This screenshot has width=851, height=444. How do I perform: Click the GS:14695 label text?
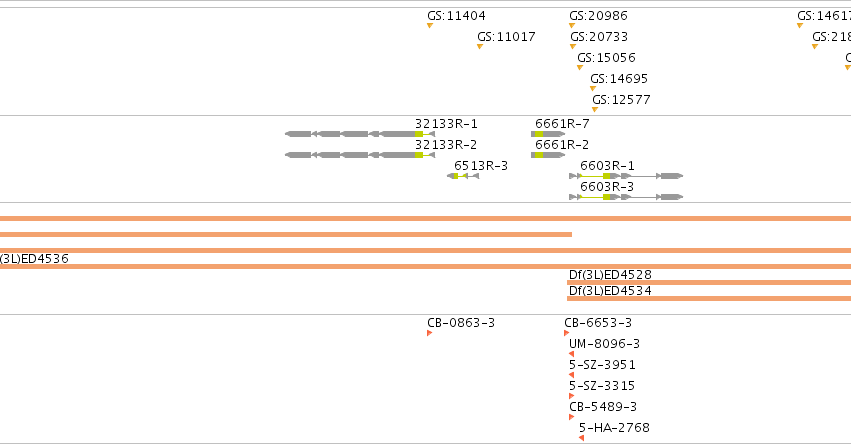pos(619,79)
